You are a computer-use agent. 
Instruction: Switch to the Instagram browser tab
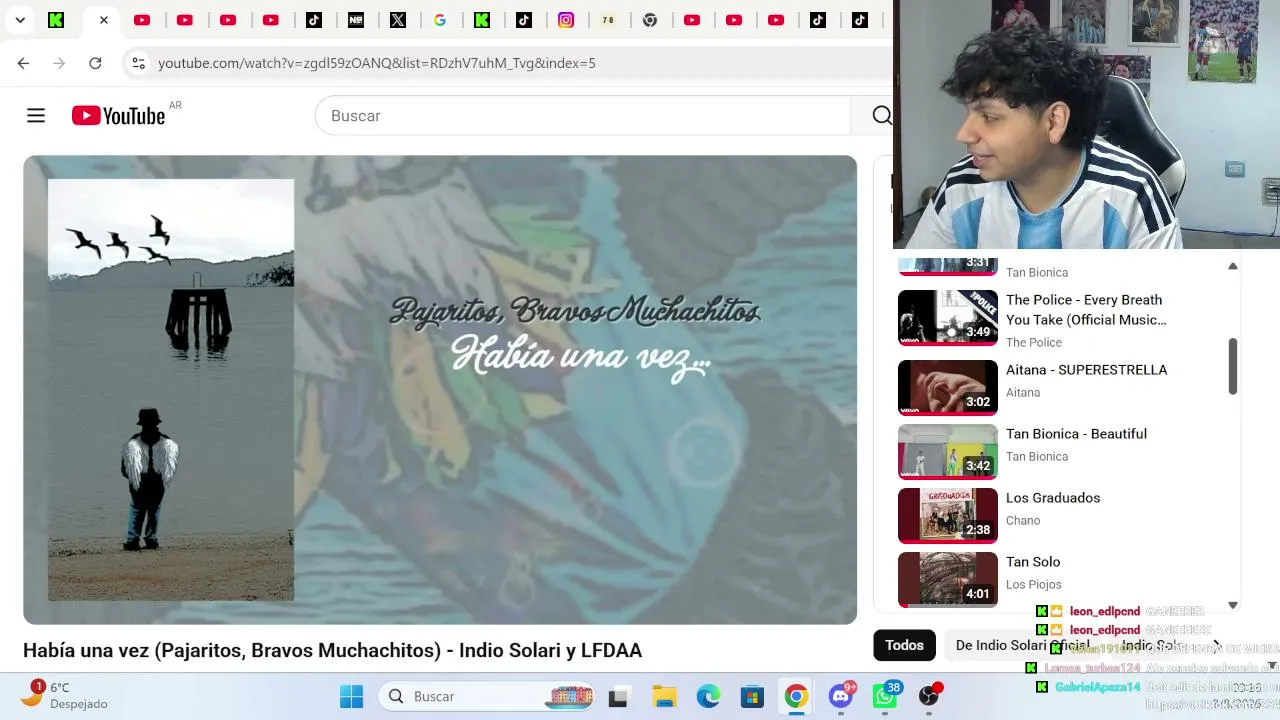(566, 20)
